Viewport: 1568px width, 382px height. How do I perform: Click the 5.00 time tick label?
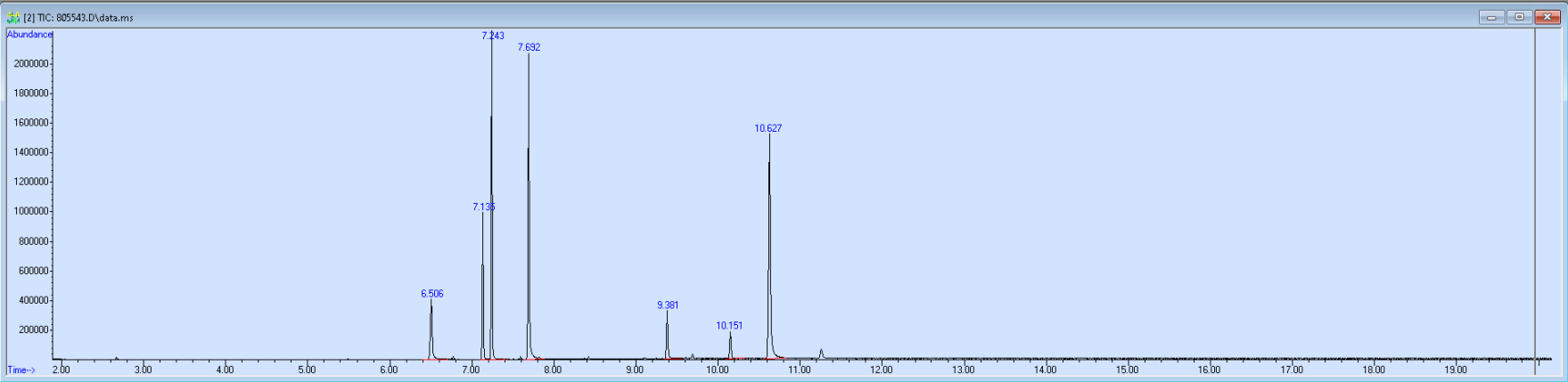point(307,370)
